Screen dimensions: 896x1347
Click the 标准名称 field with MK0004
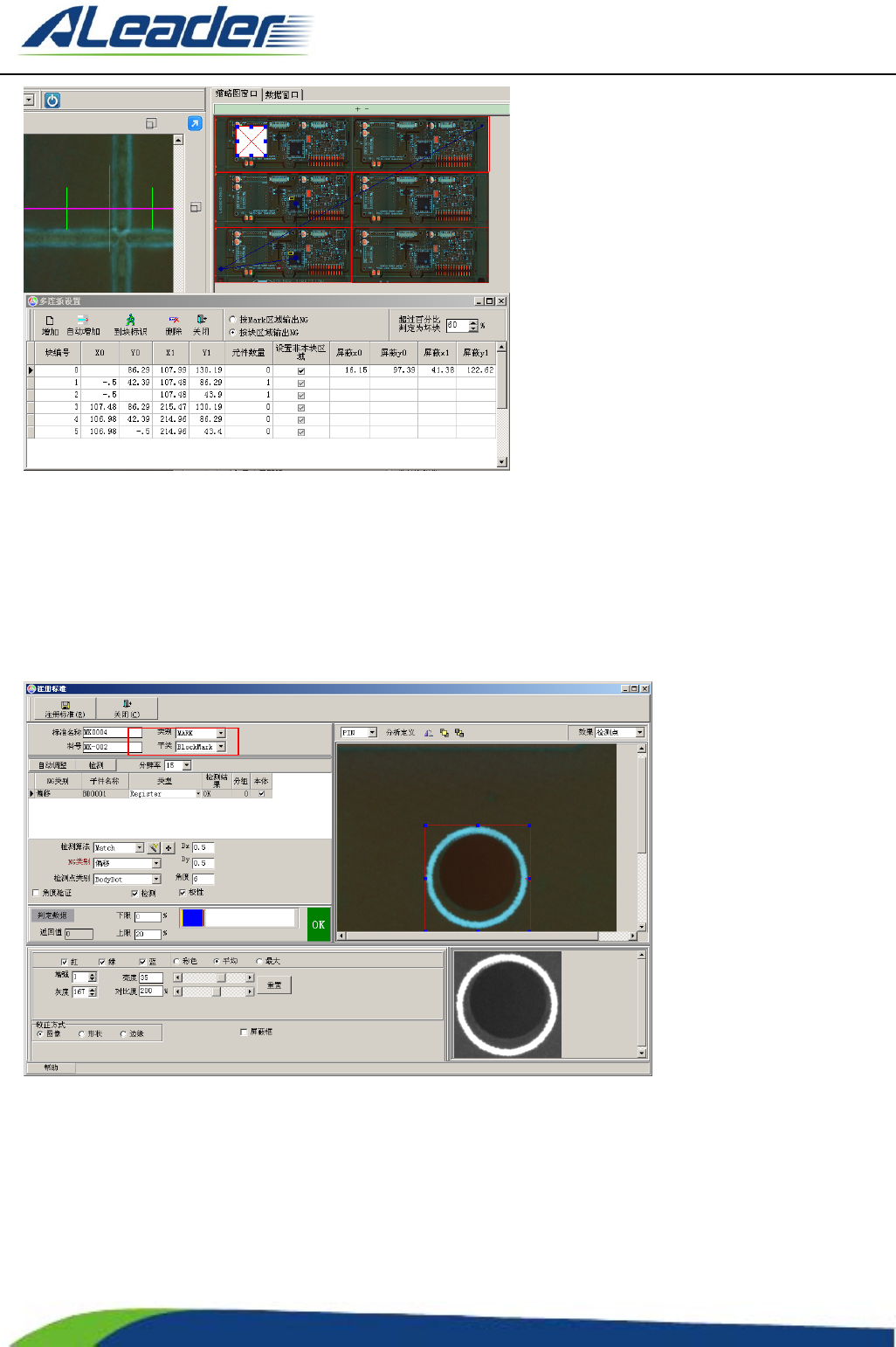tap(112, 733)
